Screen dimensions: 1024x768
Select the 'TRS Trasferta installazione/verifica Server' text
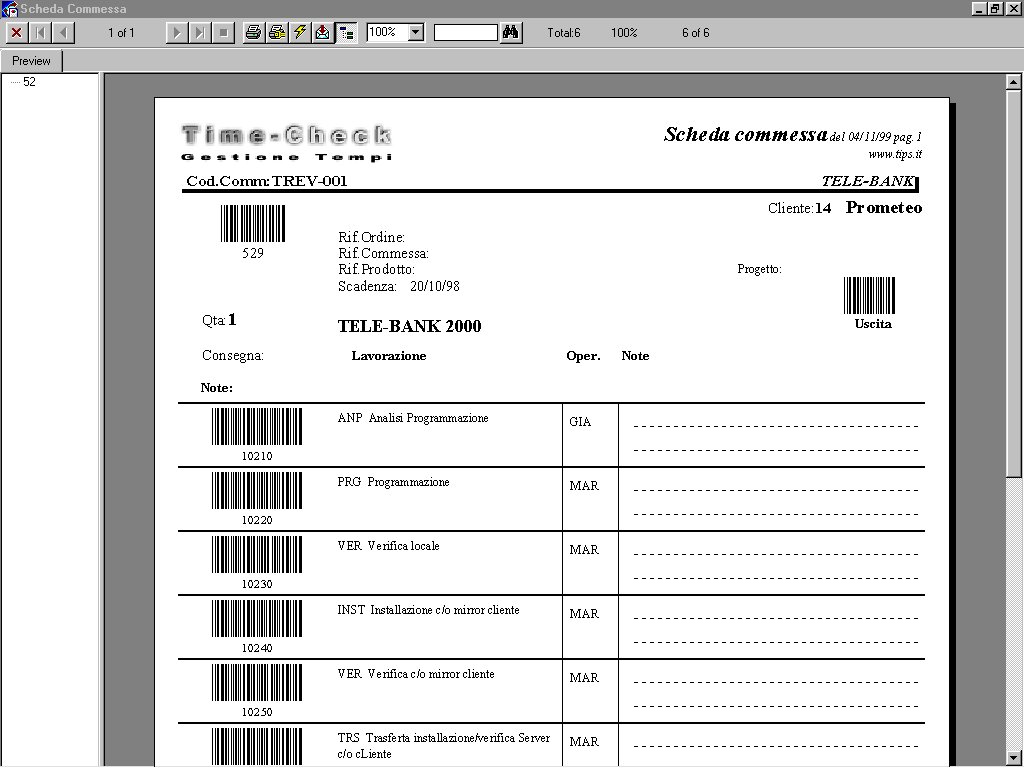444,738
